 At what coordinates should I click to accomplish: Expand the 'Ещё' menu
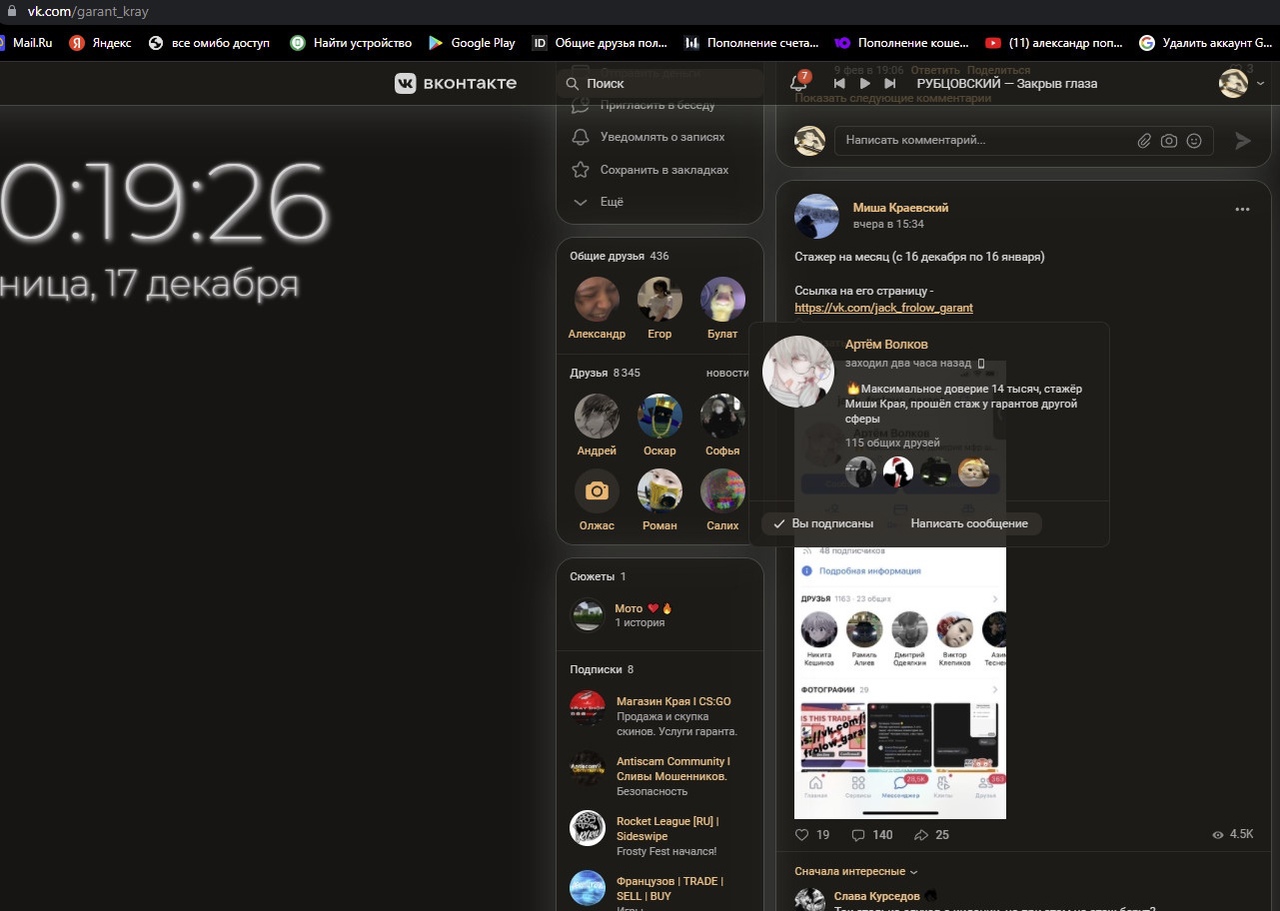click(610, 202)
